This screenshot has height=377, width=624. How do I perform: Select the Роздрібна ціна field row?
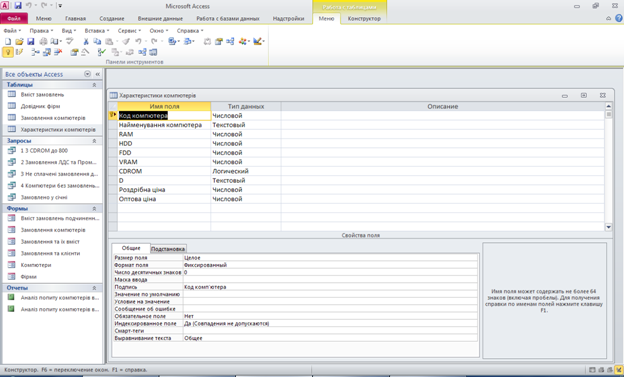pos(357,190)
